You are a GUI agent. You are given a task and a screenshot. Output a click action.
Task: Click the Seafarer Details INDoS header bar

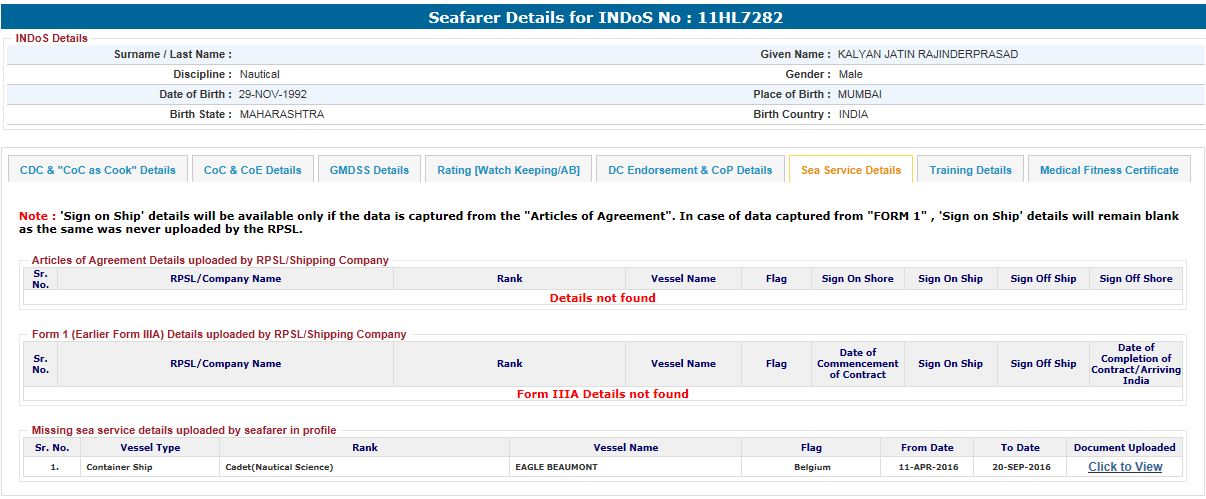[603, 18]
